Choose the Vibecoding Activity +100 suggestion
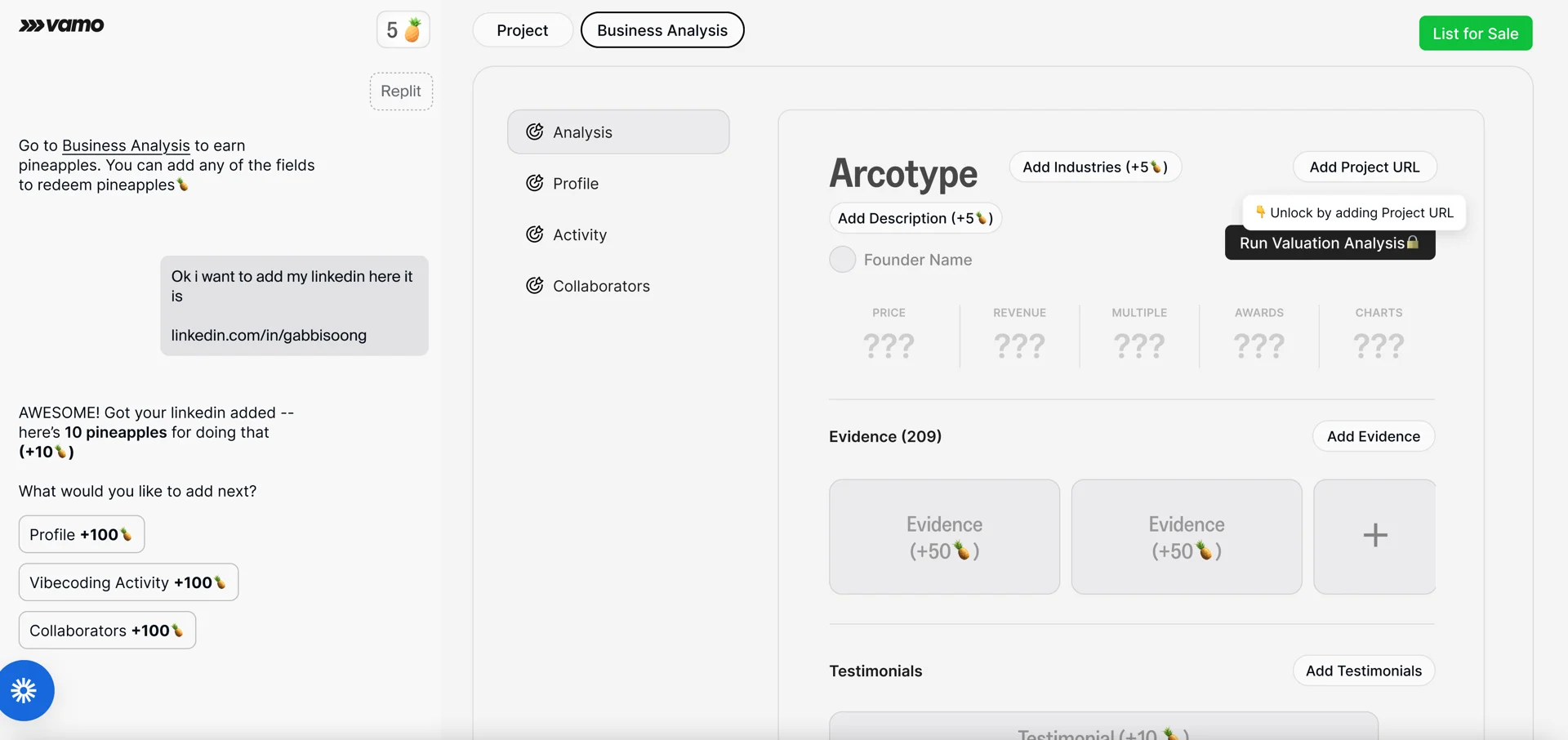1568x740 pixels. (x=128, y=582)
